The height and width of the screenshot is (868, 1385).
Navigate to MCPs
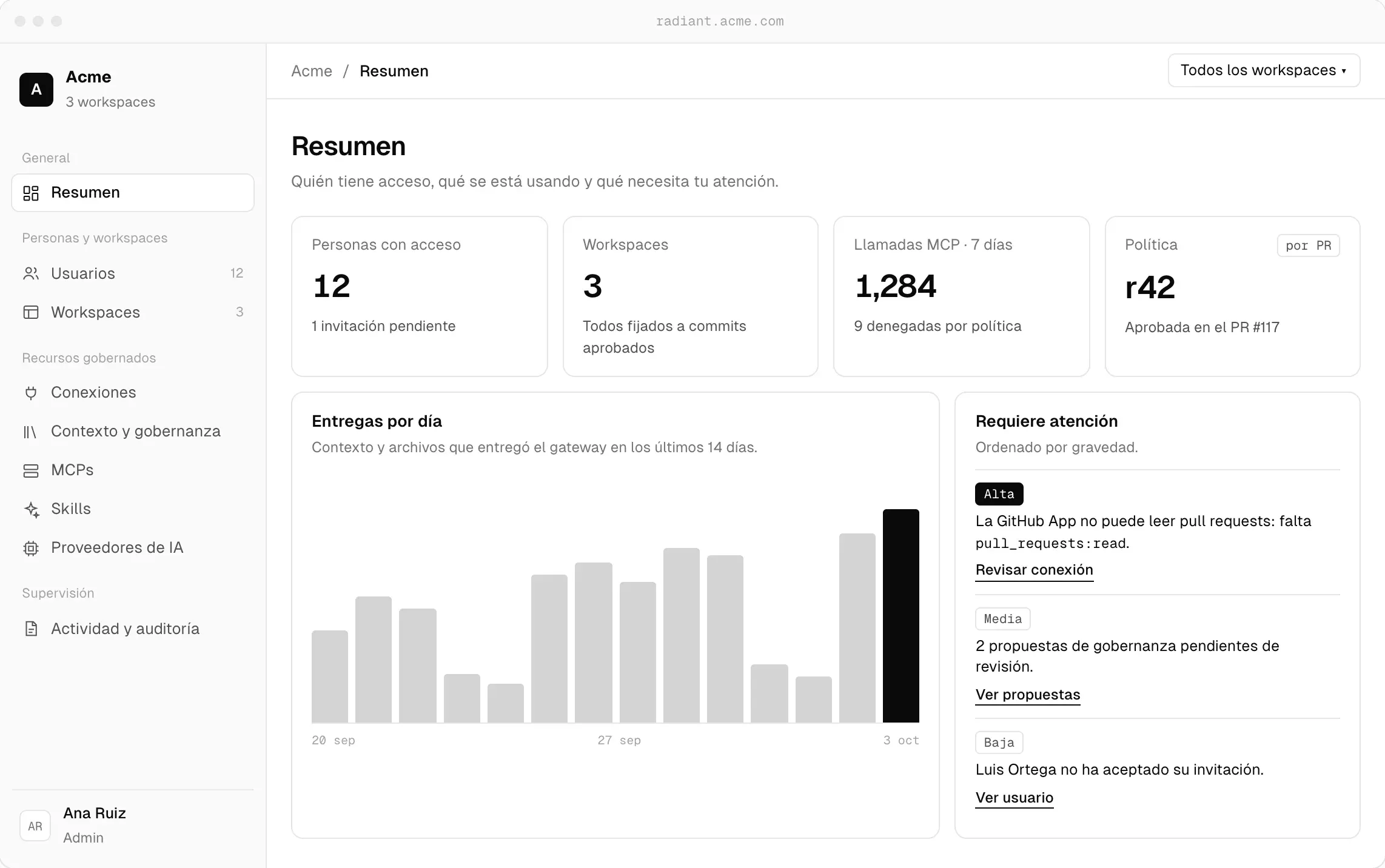[x=133, y=470]
